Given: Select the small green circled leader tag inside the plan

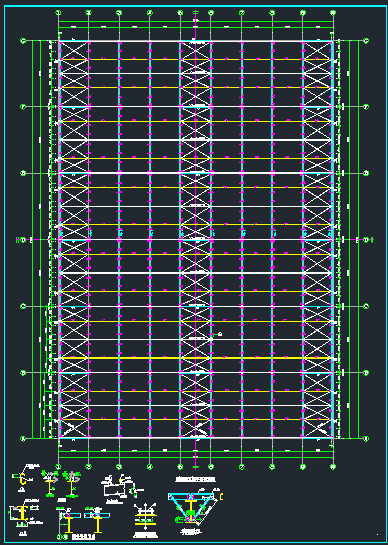Looking at the screenshot, I should pos(220,334).
